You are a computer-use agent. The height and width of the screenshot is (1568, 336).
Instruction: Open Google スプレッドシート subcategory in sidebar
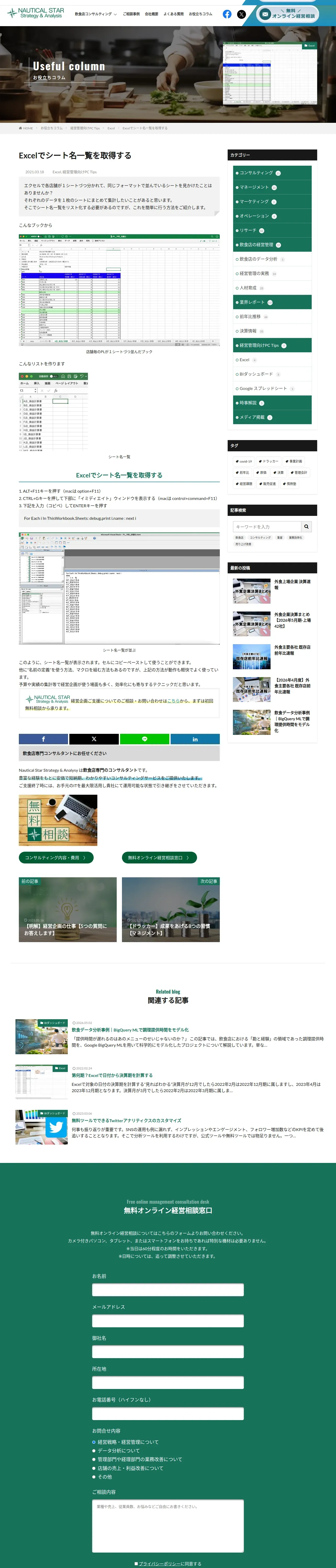click(272, 388)
